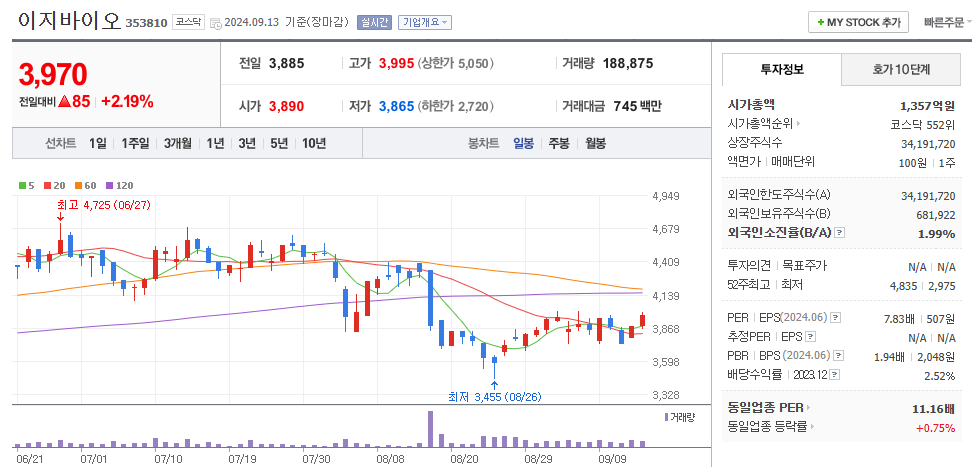Open the 동일업종 등락률 link
The height and width of the screenshot is (467, 979).
(x=771, y=427)
